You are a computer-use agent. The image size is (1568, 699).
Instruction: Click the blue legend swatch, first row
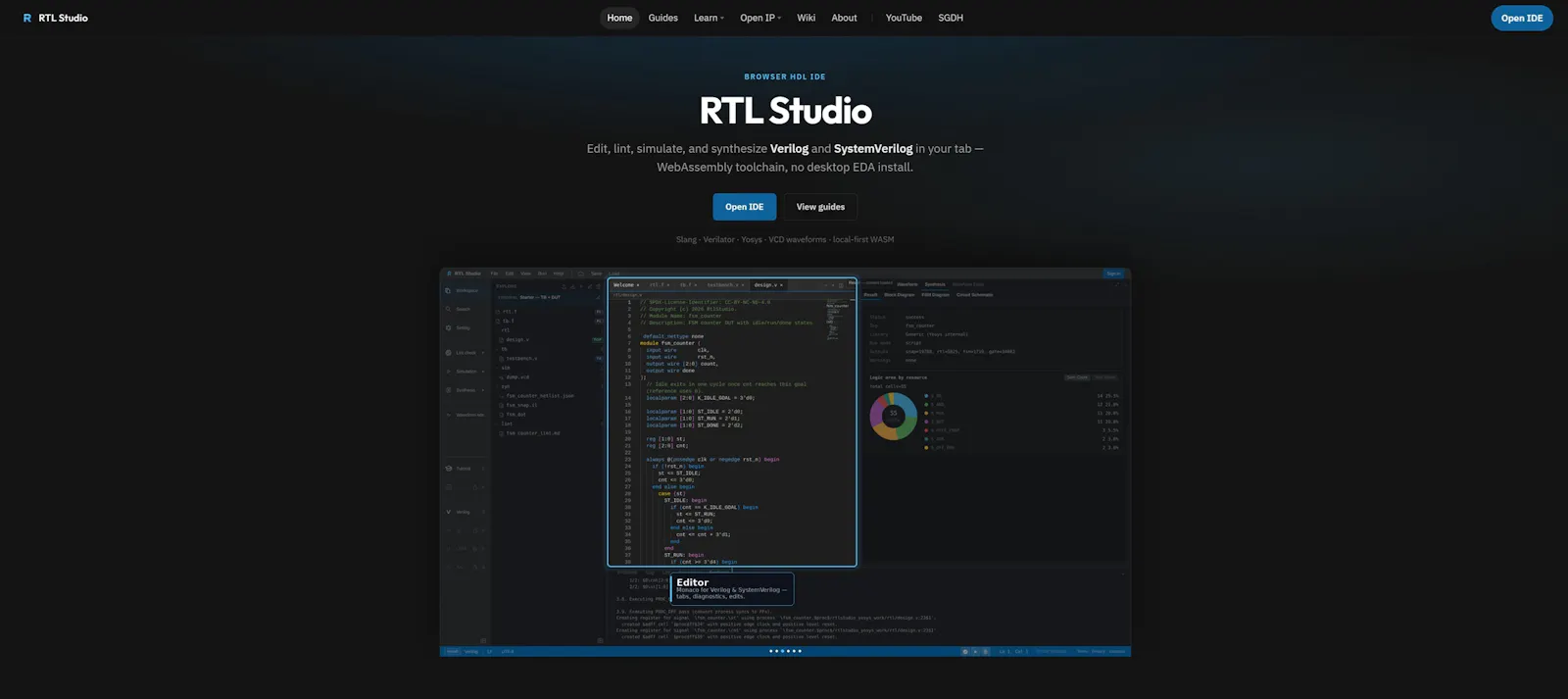point(926,396)
